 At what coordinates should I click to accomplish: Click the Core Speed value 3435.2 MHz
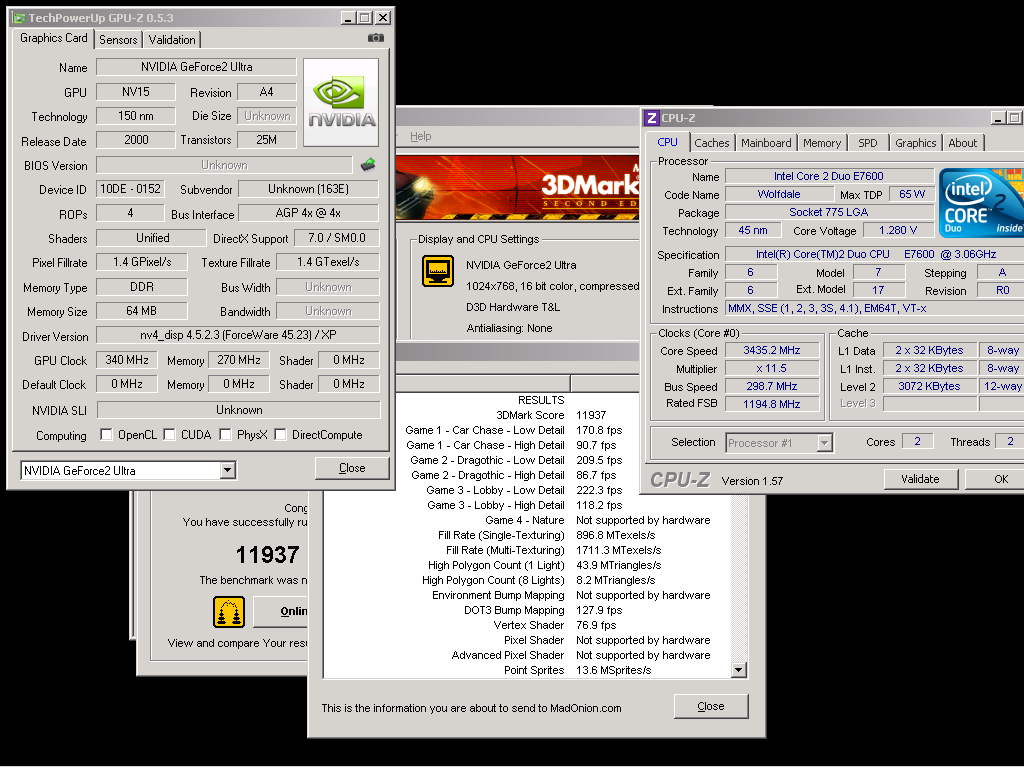point(772,350)
